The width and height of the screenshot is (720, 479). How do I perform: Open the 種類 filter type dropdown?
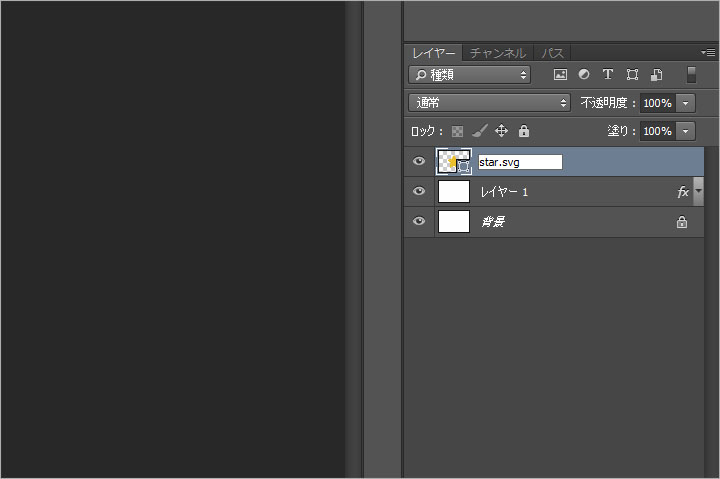469,74
